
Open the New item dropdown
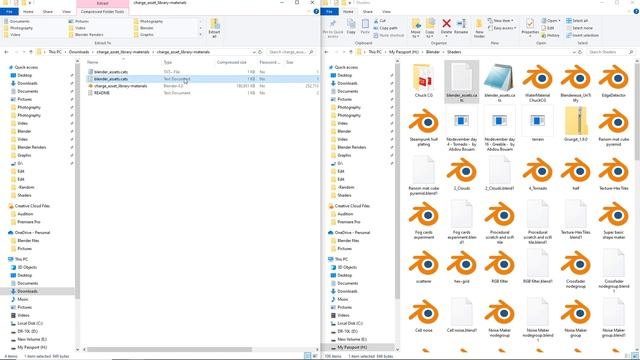point(501,20)
